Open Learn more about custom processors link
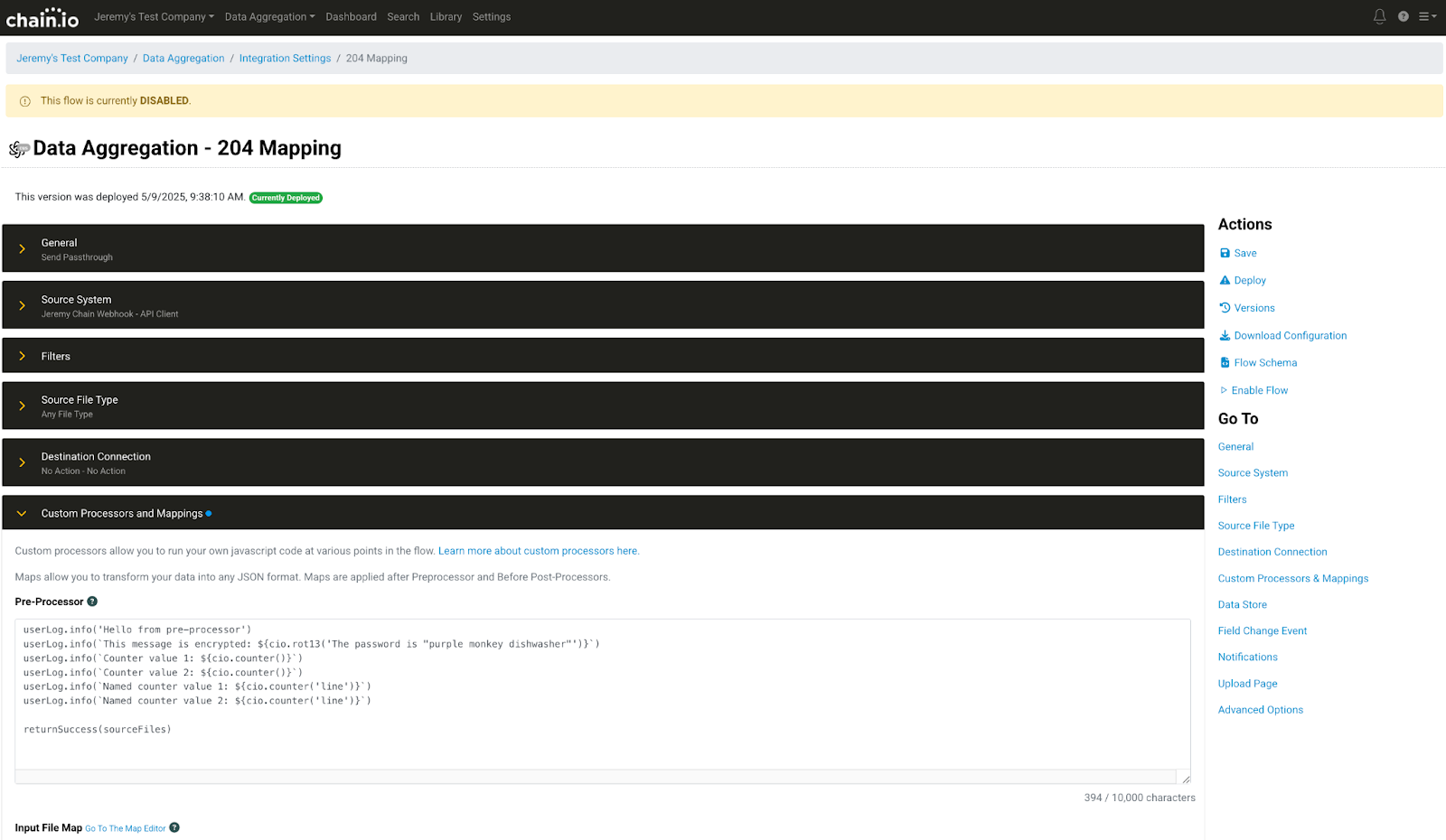 (x=539, y=550)
